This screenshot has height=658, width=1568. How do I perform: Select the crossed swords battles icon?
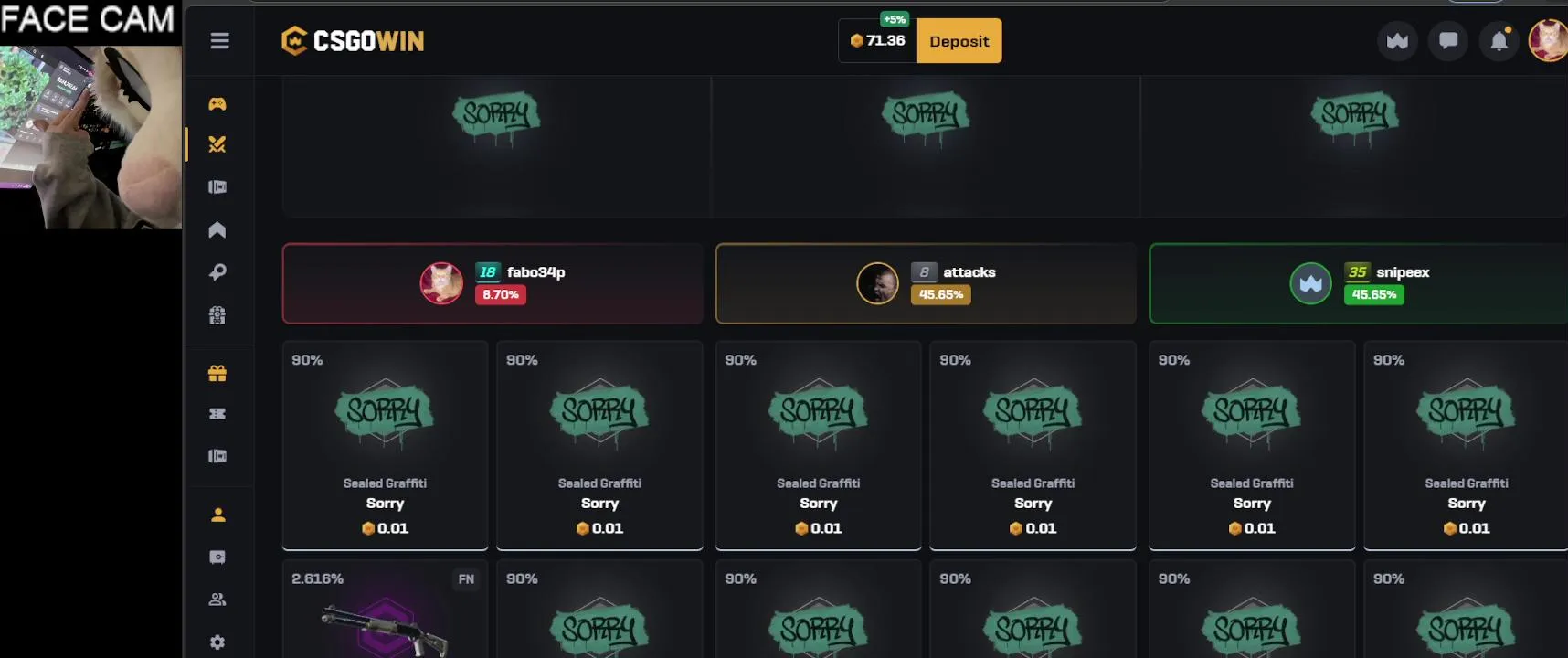tap(217, 144)
